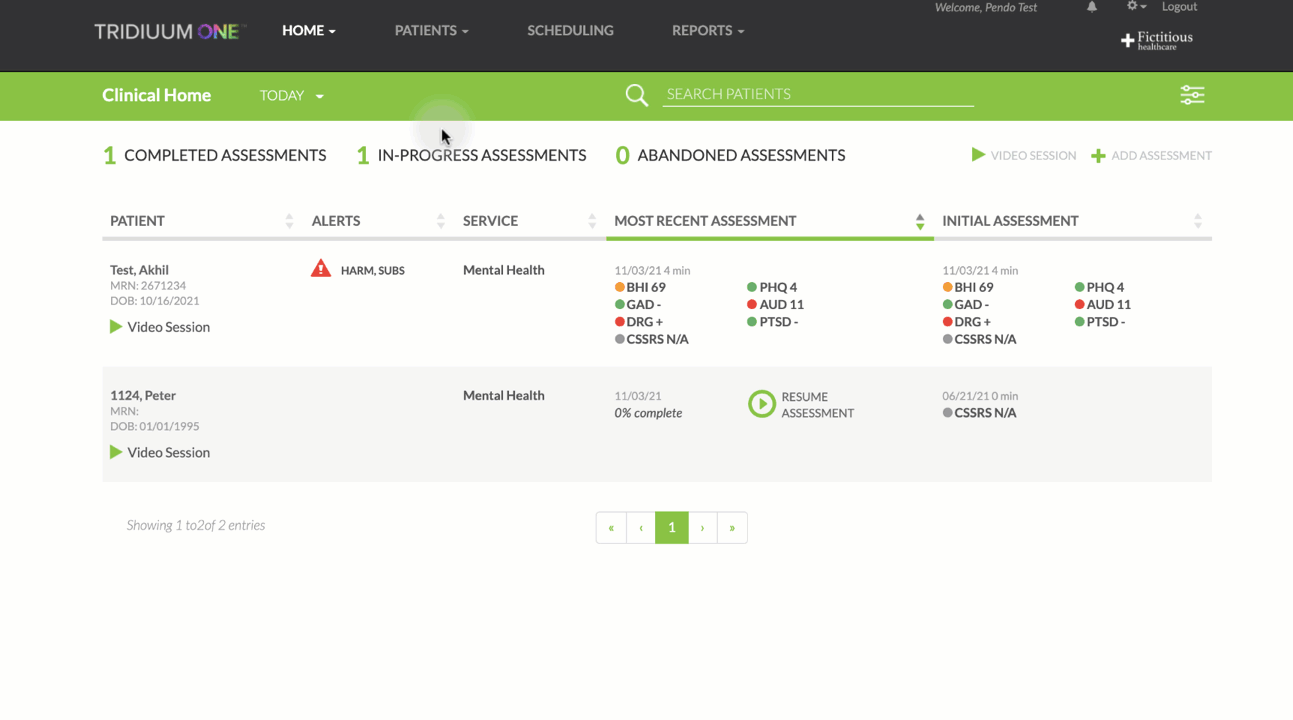Viewport: 1293px width, 720px height.
Task: Click the Search Patients input field
Action: 818,94
